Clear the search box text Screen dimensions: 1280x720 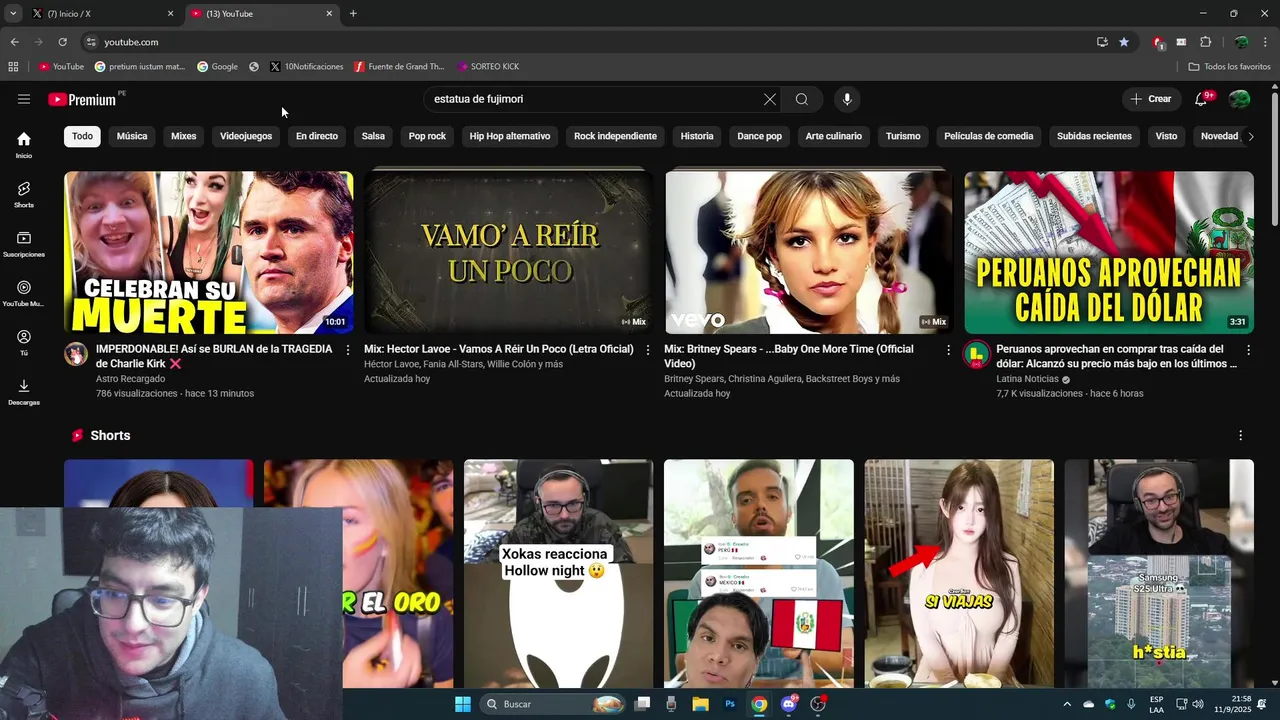tap(769, 99)
